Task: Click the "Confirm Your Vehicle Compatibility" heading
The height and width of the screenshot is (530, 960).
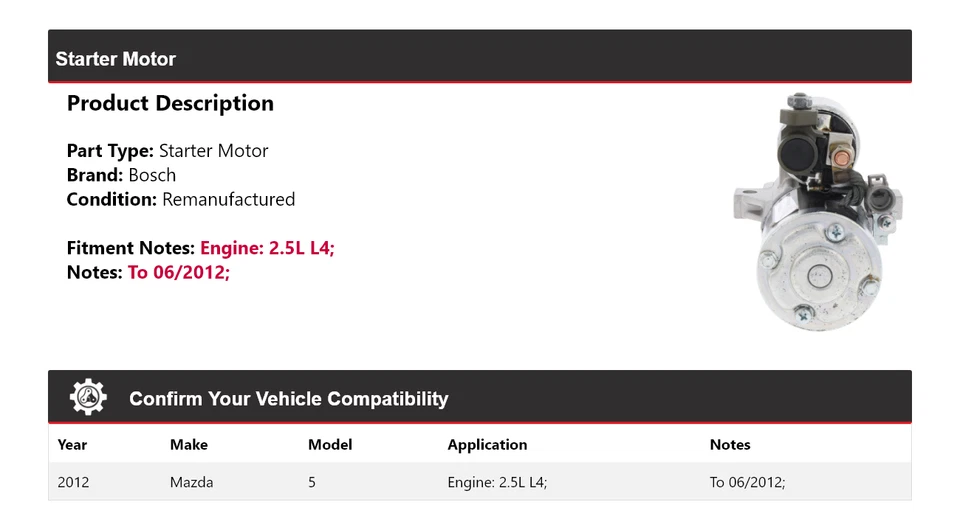Action: 288,399
